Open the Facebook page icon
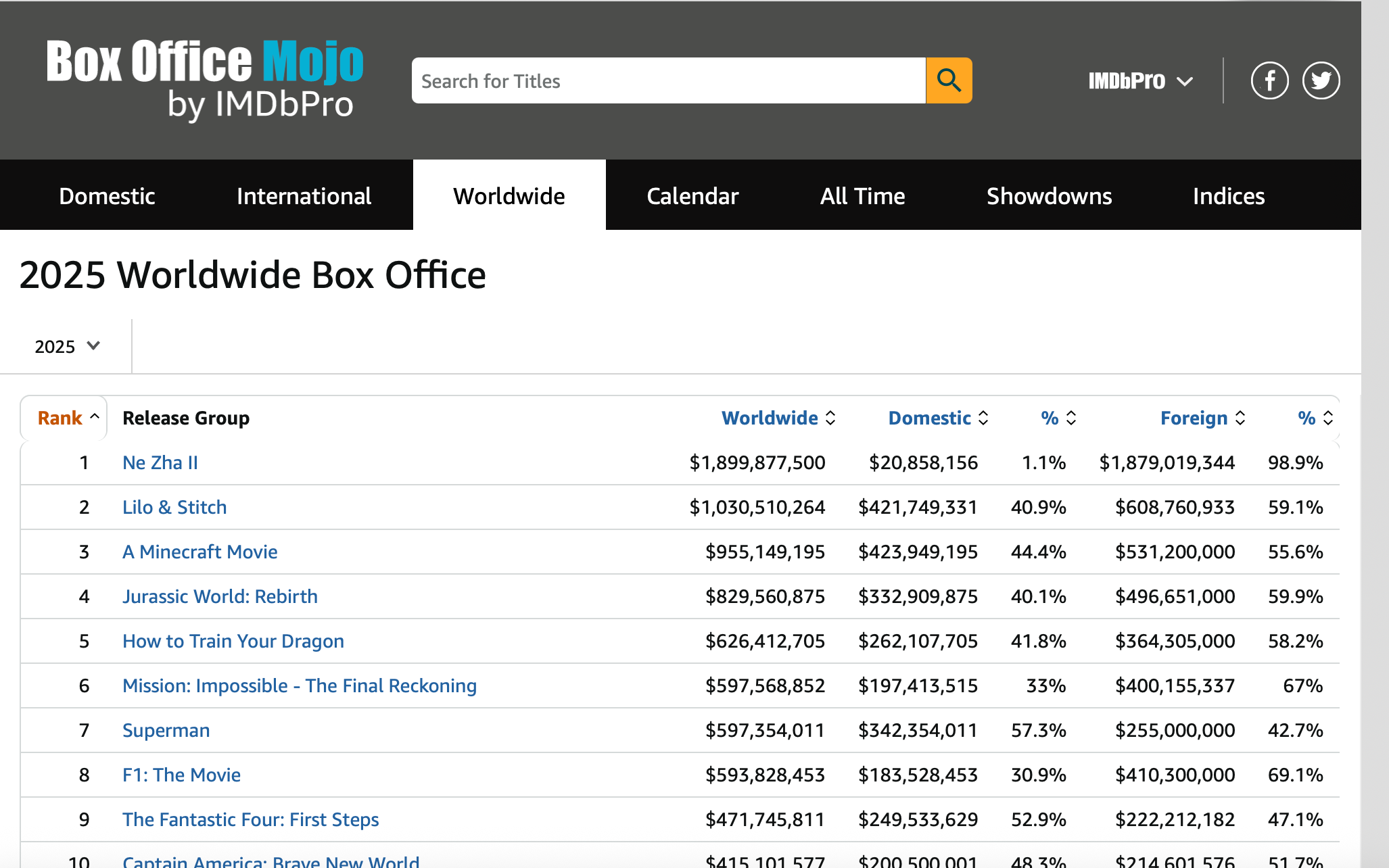This screenshot has width=1389, height=868. click(1269, 80)
